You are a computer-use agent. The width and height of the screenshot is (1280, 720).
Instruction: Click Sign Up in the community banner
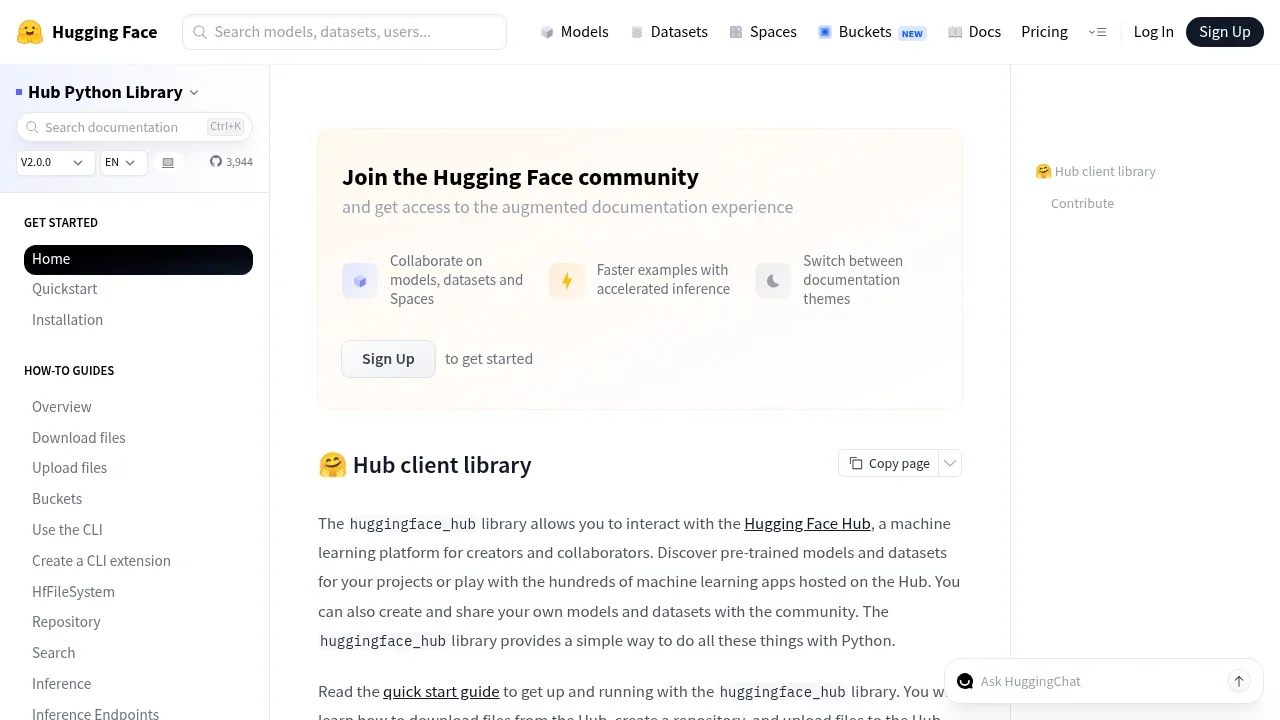tap(388, 359)
